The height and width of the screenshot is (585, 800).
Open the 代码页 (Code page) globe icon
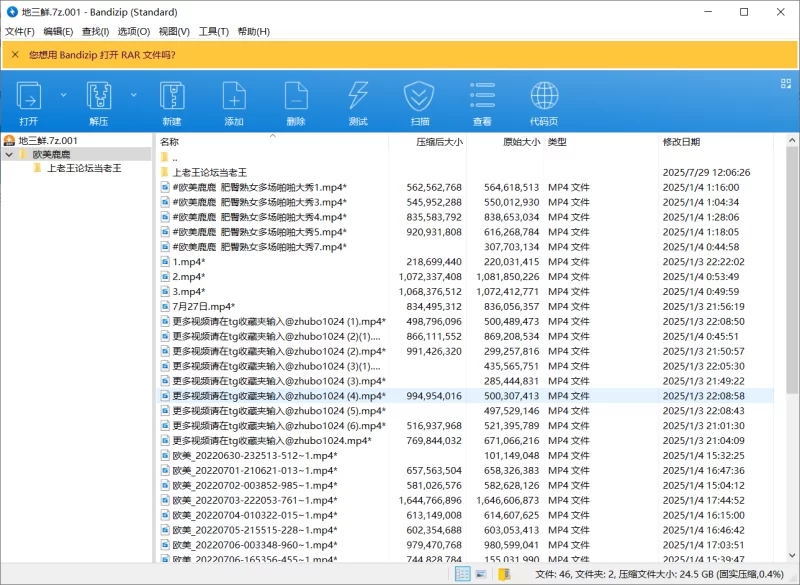tap(544, 95)
